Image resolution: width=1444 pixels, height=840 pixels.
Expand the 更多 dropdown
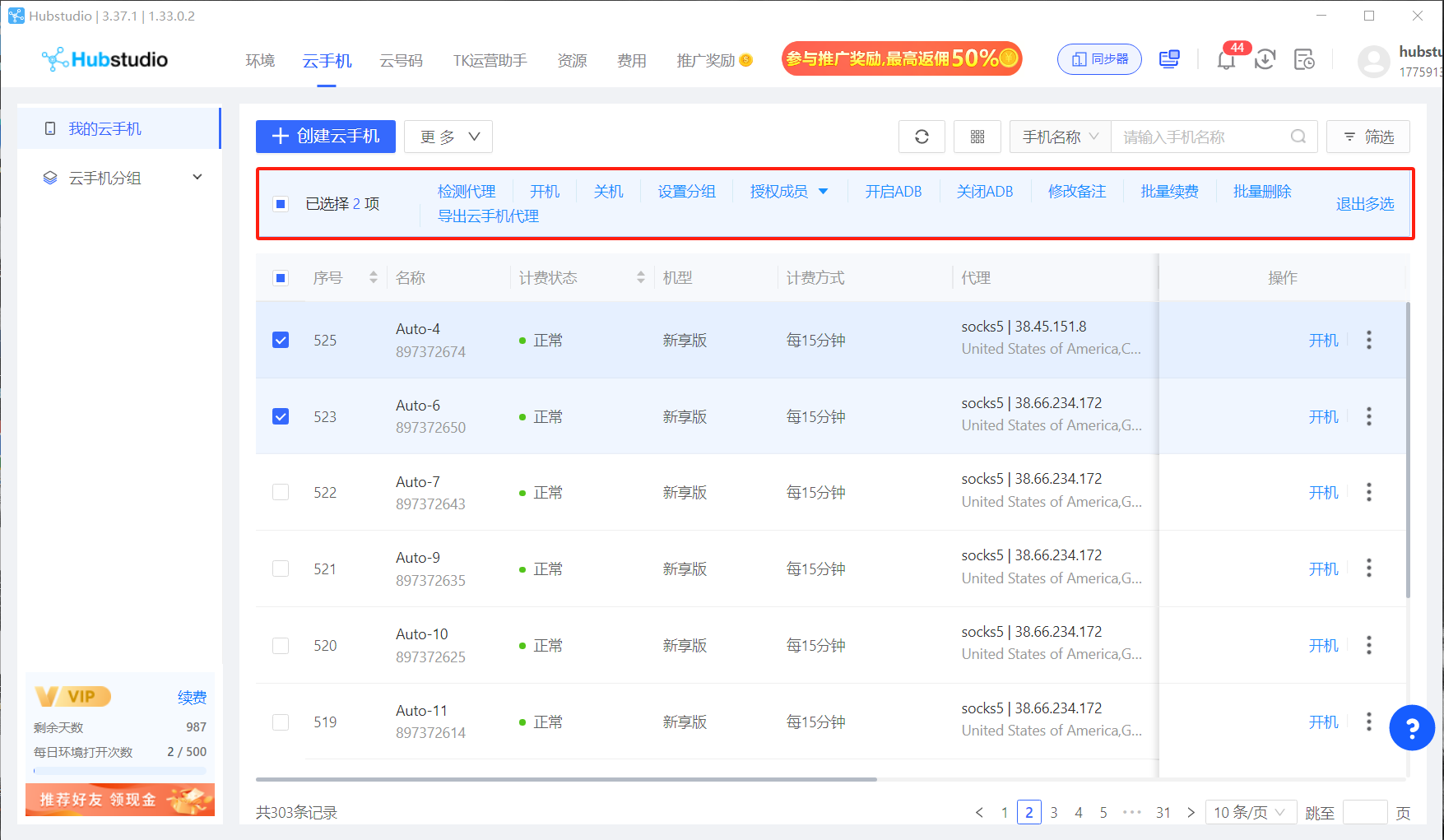(448, 137)
